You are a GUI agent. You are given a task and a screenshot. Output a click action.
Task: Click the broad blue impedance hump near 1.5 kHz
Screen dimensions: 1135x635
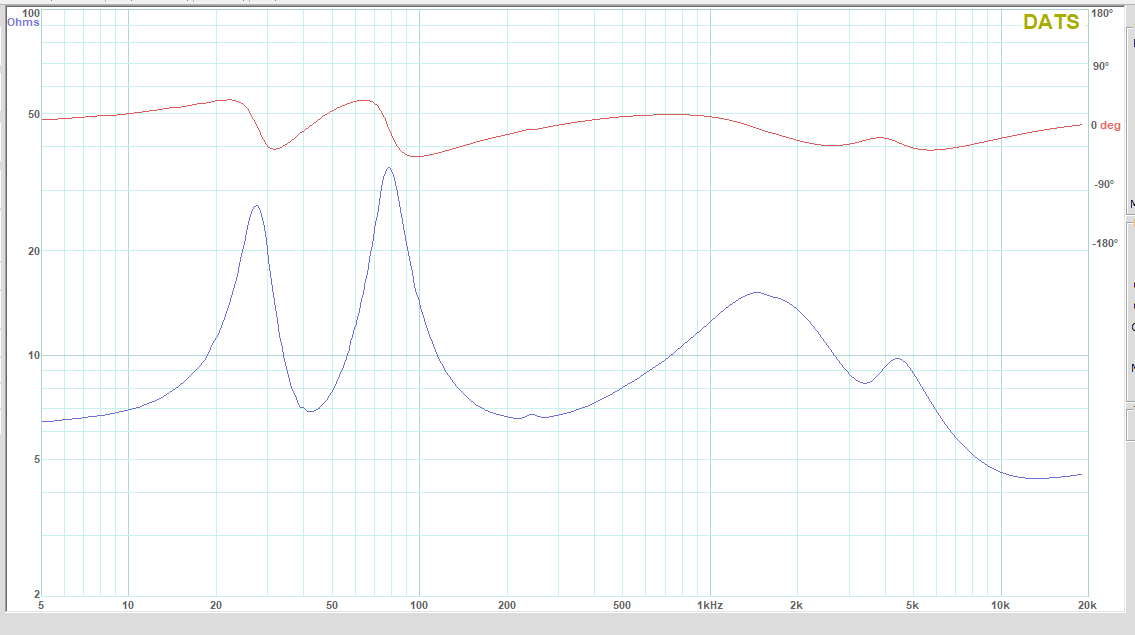tap(756, 293)
